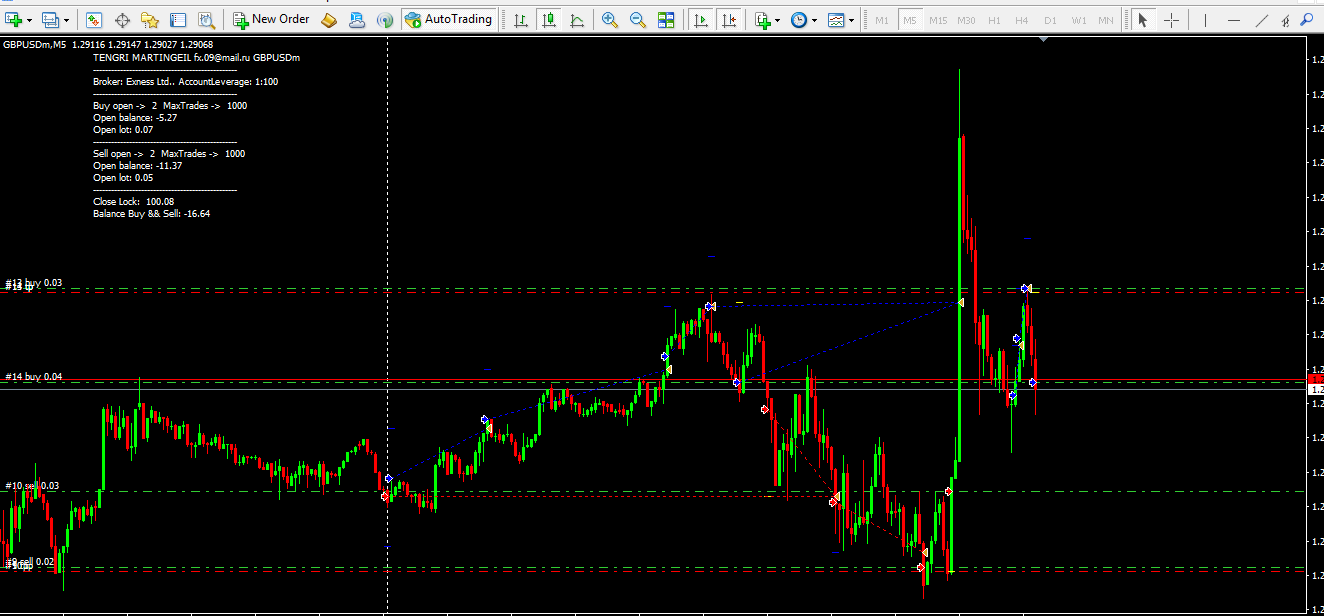The height and width of the screenshot is (616, 1324).
Task: Switch chart to line chart
Action: click(577, 19)
